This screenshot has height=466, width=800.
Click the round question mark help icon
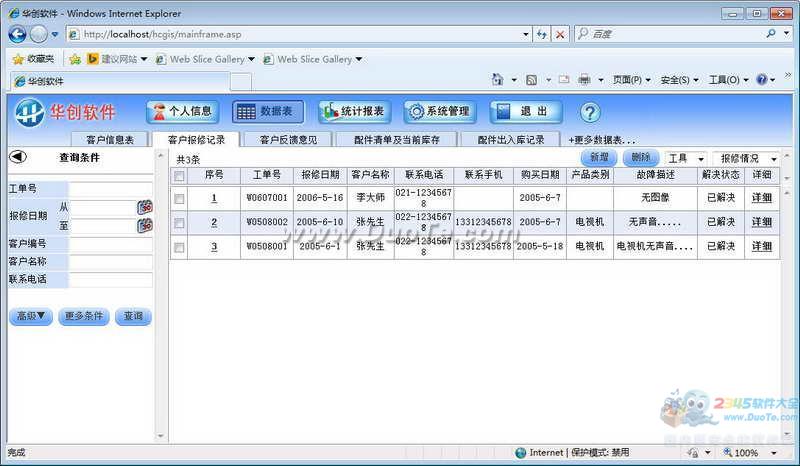click(590, 112)
